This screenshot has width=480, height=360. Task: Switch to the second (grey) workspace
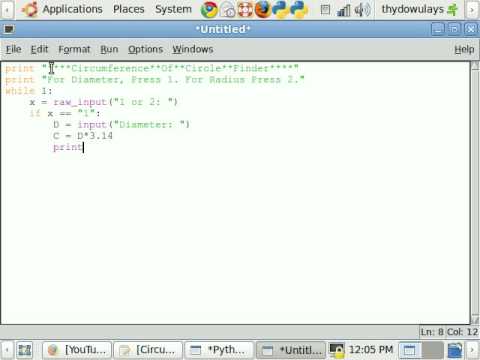click(x=432, y=350)
